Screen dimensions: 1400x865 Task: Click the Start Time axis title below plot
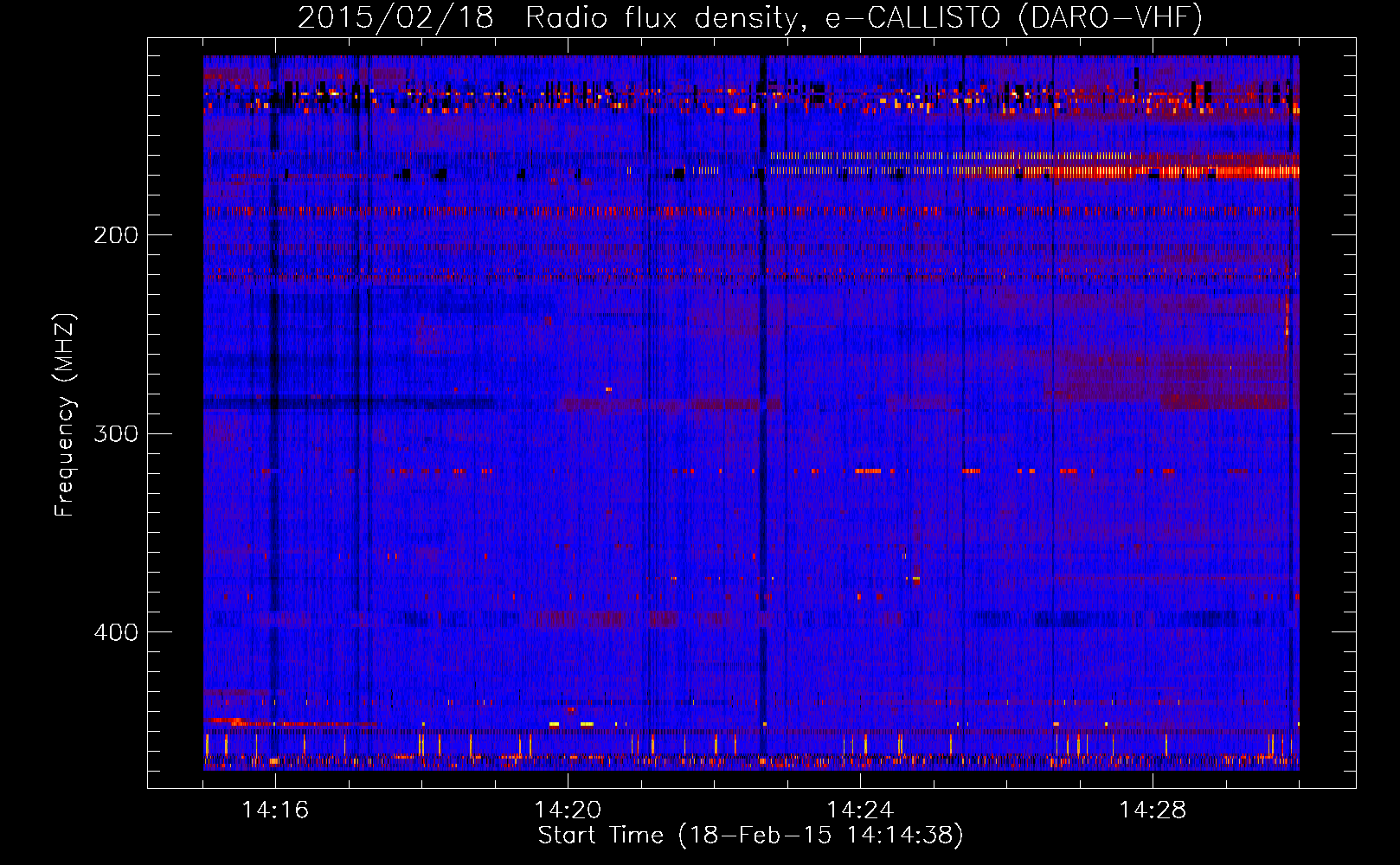pos(750,835)
